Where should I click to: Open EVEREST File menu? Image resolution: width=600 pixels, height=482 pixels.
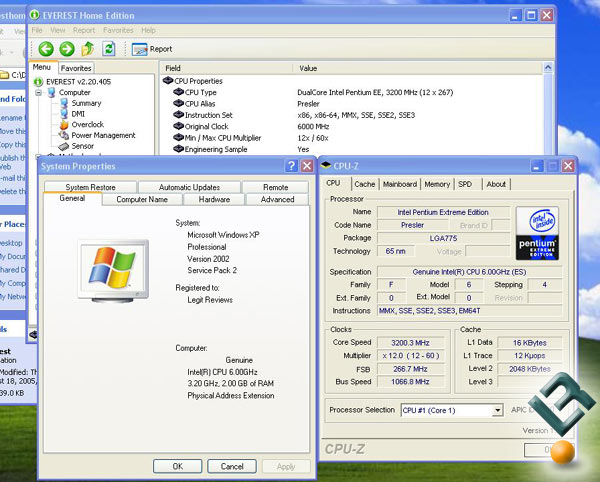click(37, 30)
